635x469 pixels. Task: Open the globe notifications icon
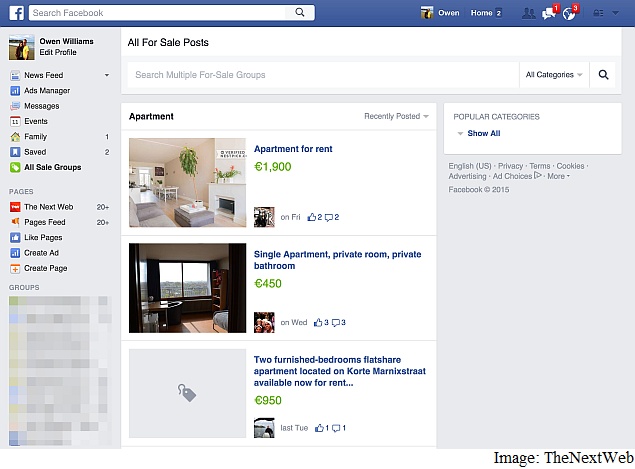(569, 13)
